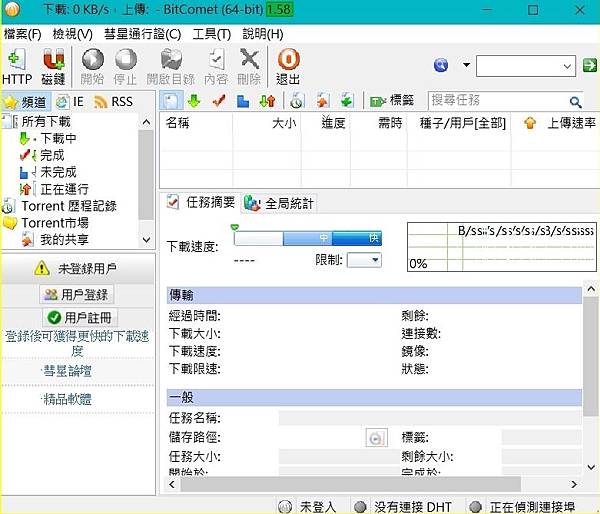The height and width of the screenshot is (514, 600).
Task: Select 正在運行 tree item
Action: pos(64,189)
